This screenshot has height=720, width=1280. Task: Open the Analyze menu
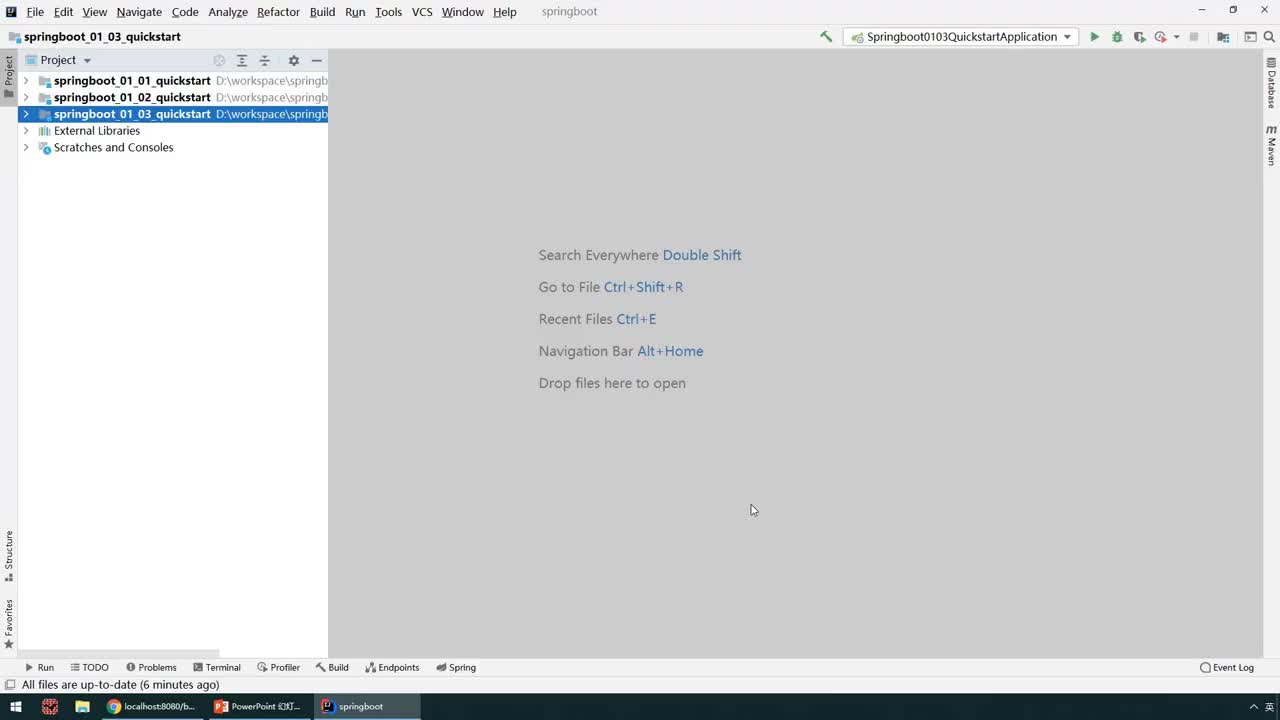228,12
